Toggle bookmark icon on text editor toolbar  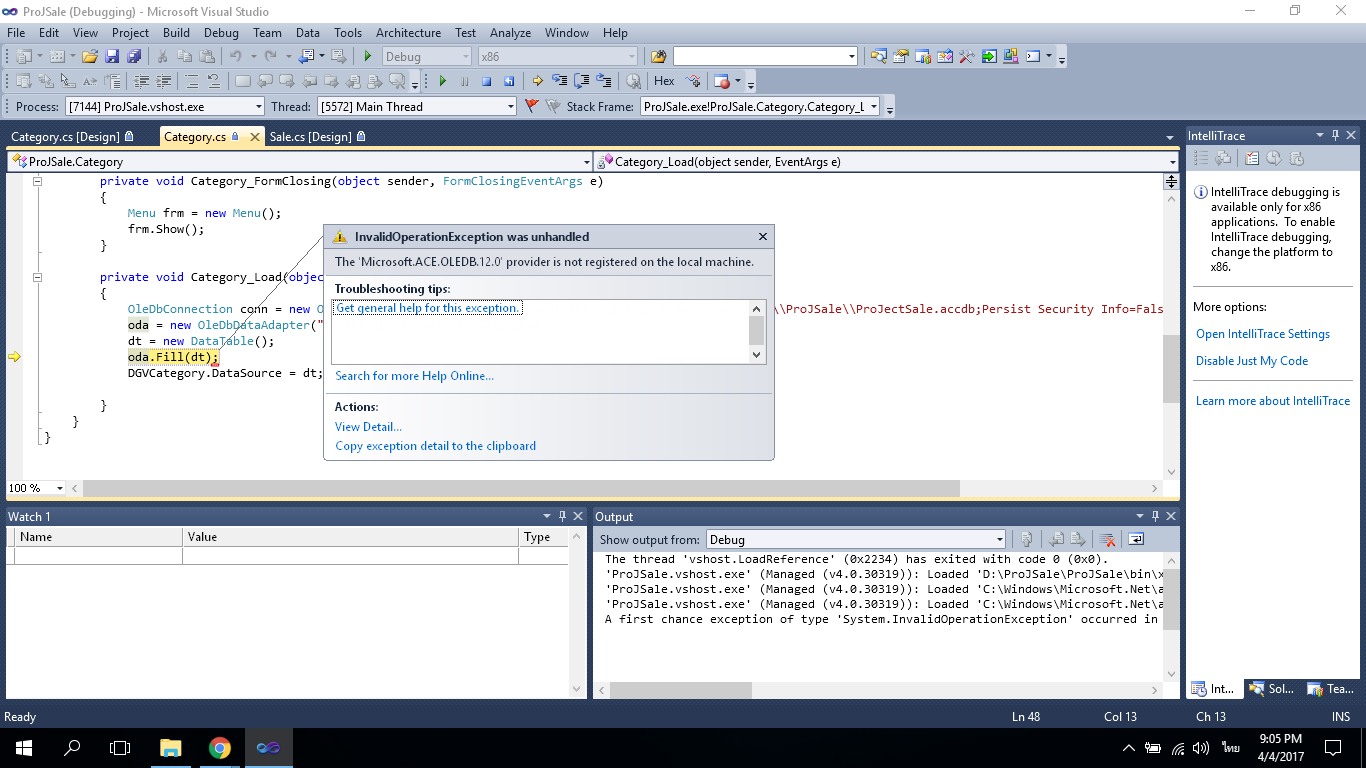(243, 81)
